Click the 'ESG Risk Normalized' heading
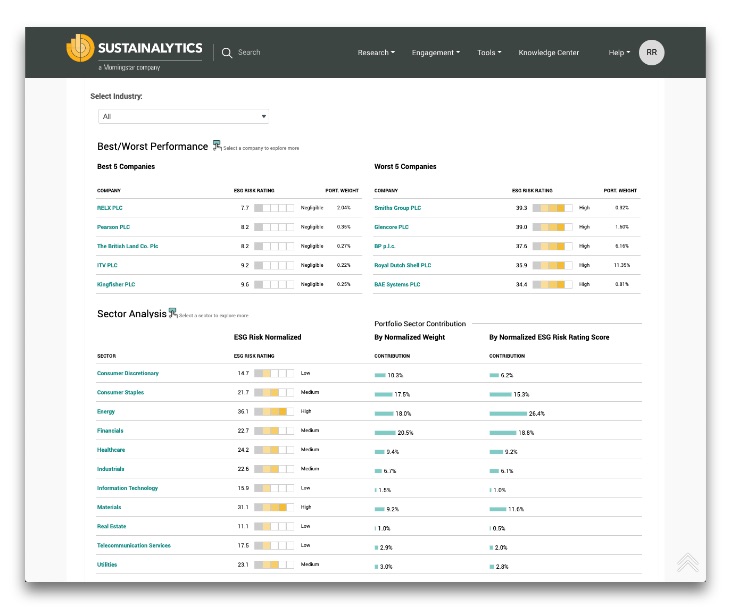 point(268,337)
